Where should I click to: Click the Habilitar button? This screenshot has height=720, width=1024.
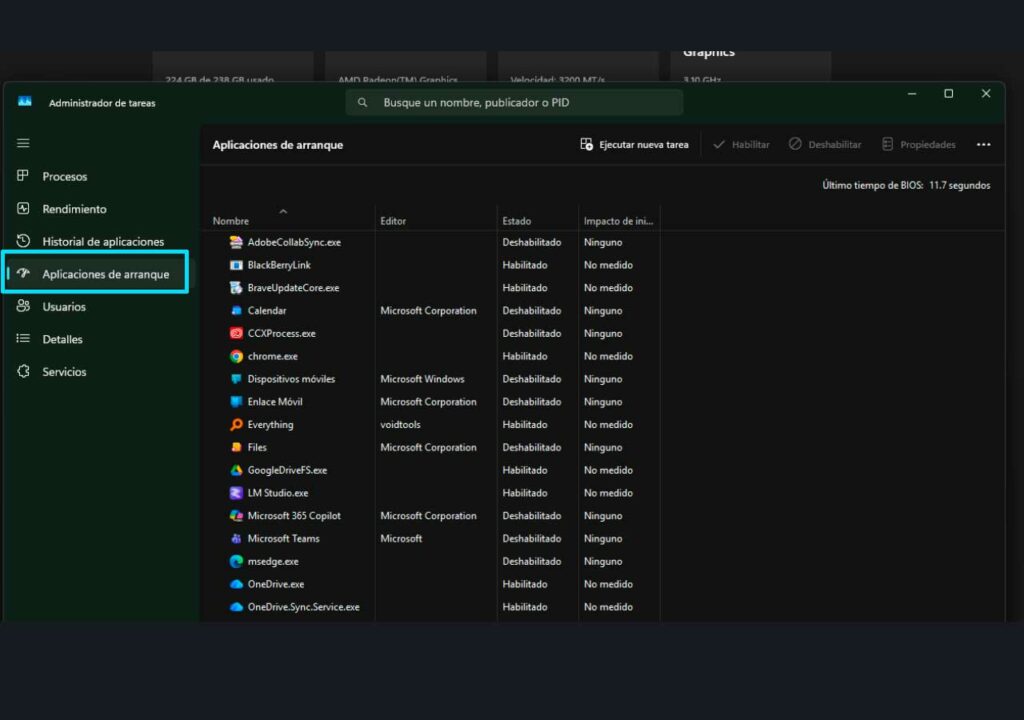pyautogui.click(x=741, y=144)
